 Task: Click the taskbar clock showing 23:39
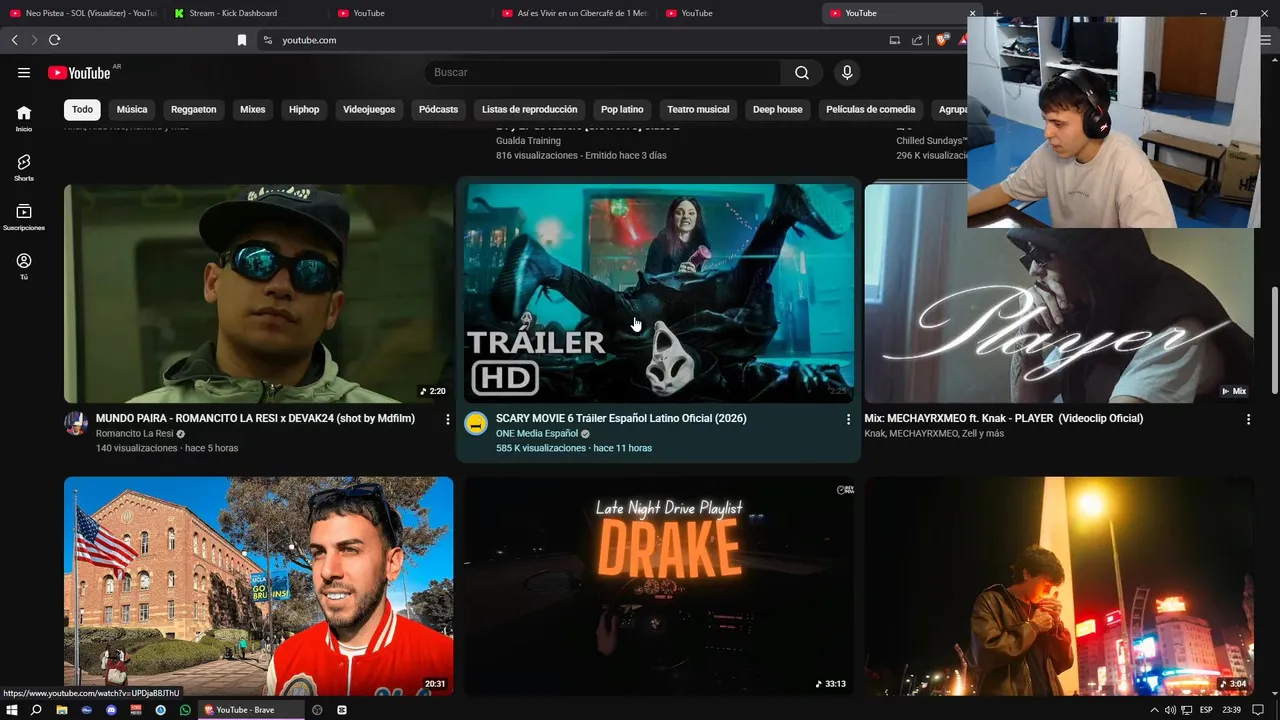1231,710
